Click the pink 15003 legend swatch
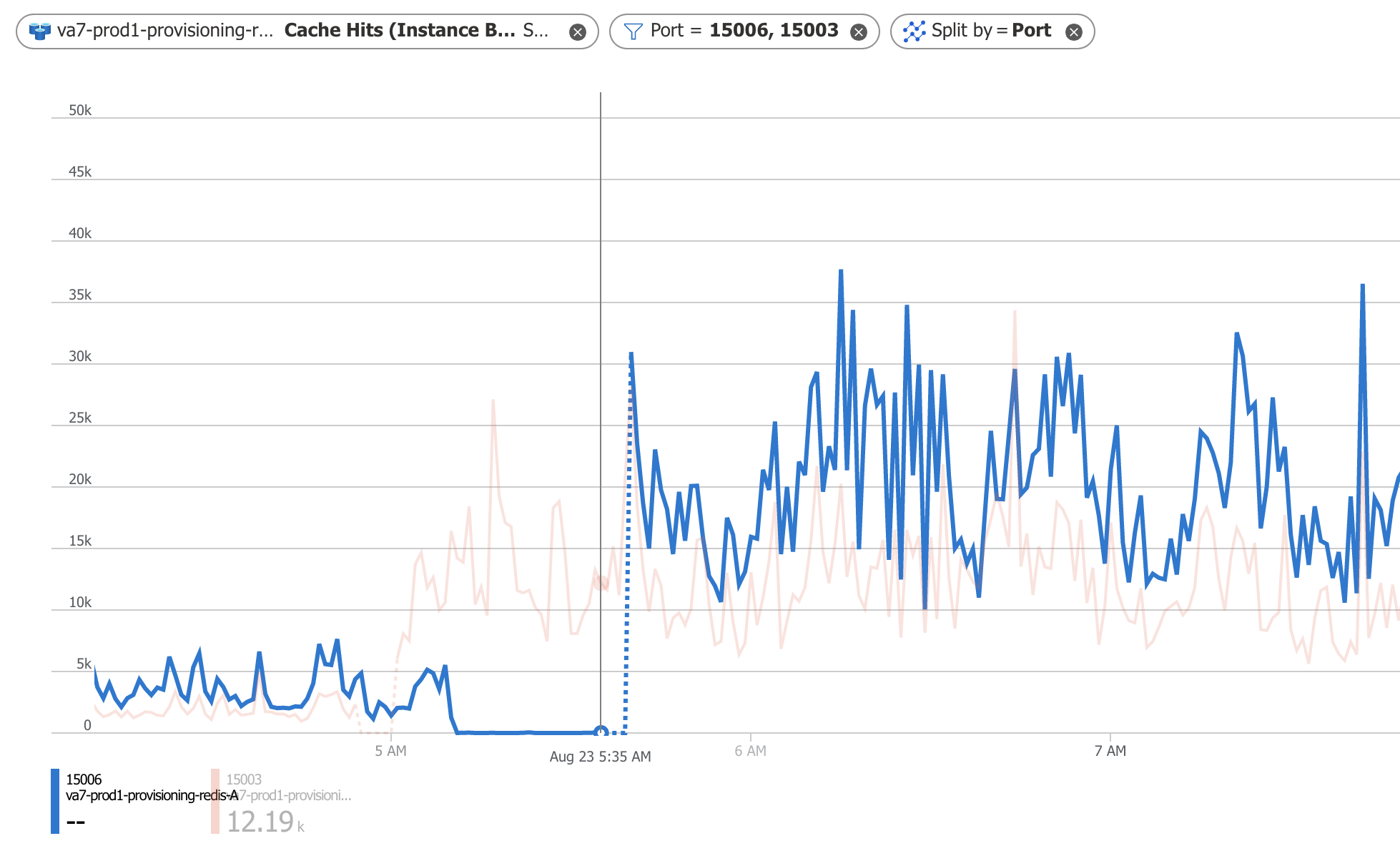This screenshot has height=861, width=1400. (x=215, y=799)
